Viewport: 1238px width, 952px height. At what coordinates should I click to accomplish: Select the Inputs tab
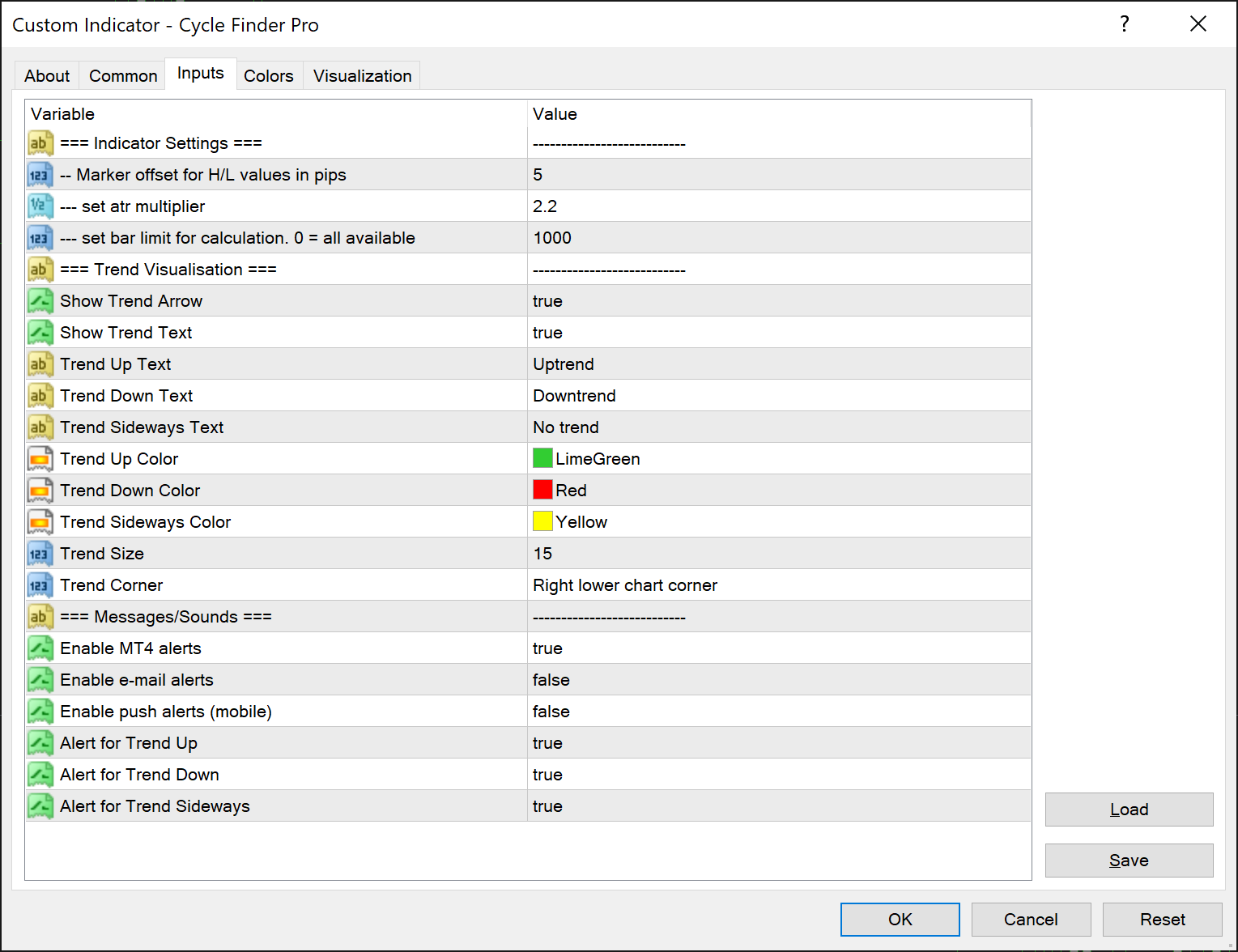[201, 74]
